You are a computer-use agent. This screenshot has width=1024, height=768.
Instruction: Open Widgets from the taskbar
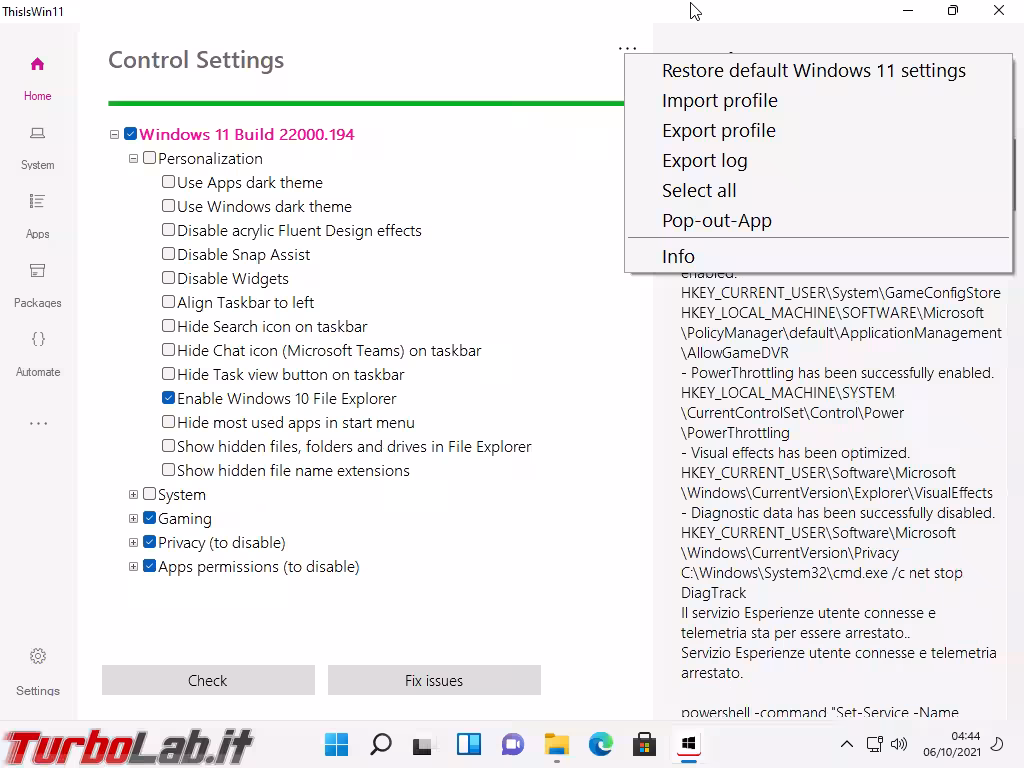click(469, 744)
